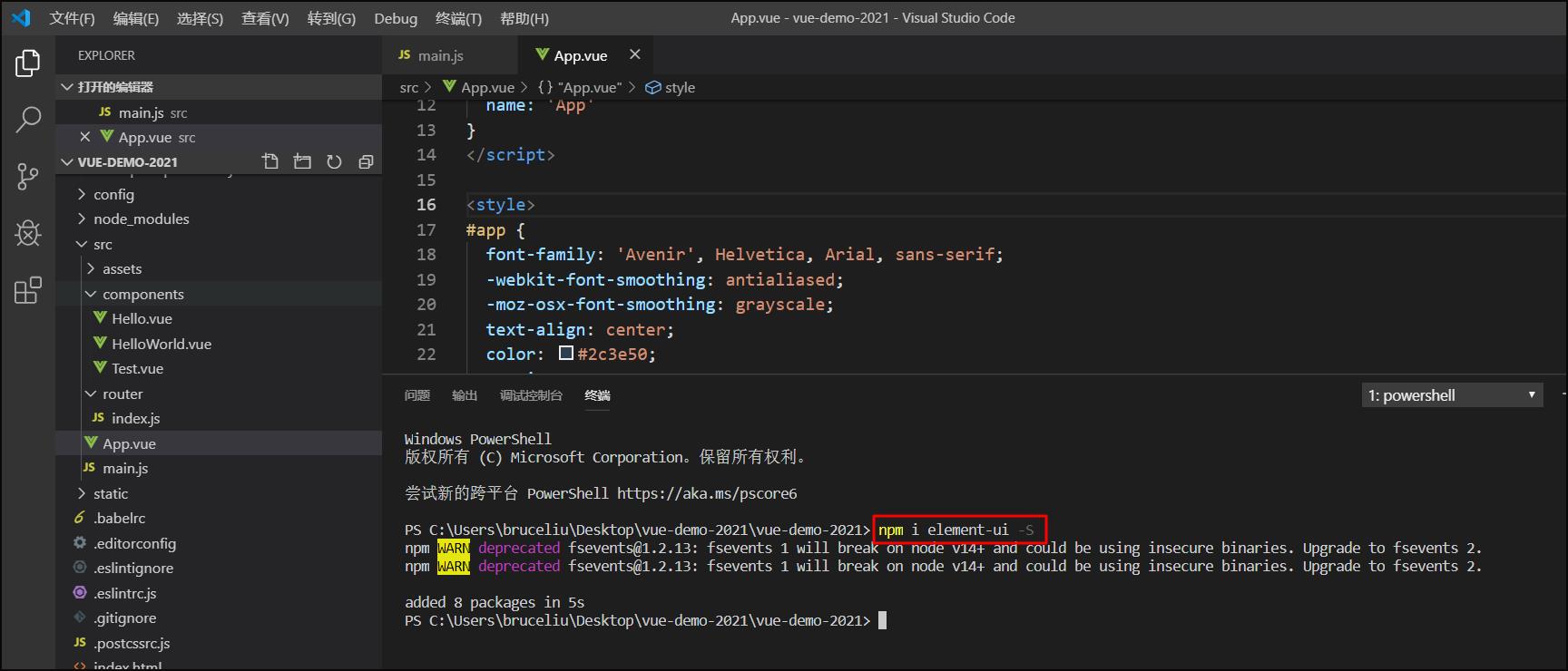Image resolution: width=1568 pixels, height=671 pixels.
Task: Click the #2c3e50 color swatch
Action: click(x=566, y=354)
